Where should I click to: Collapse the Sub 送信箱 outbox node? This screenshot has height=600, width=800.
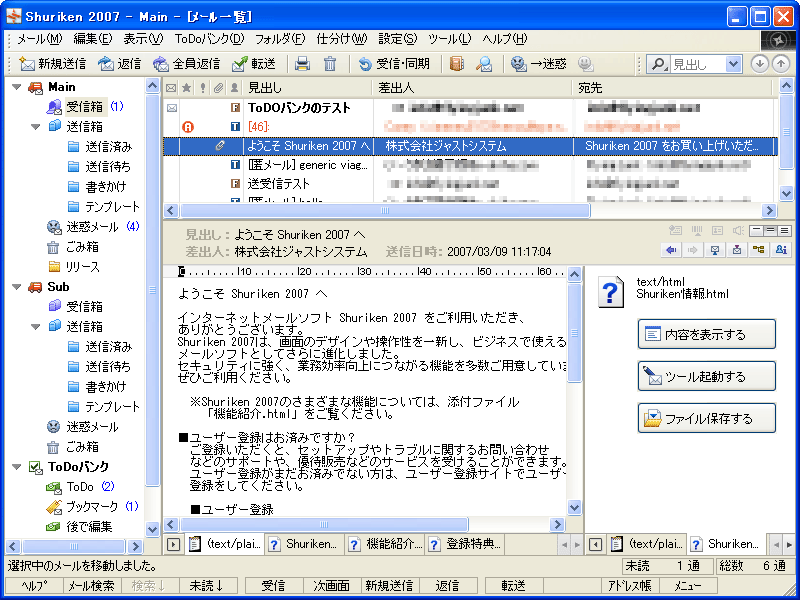tap(35, 327)
